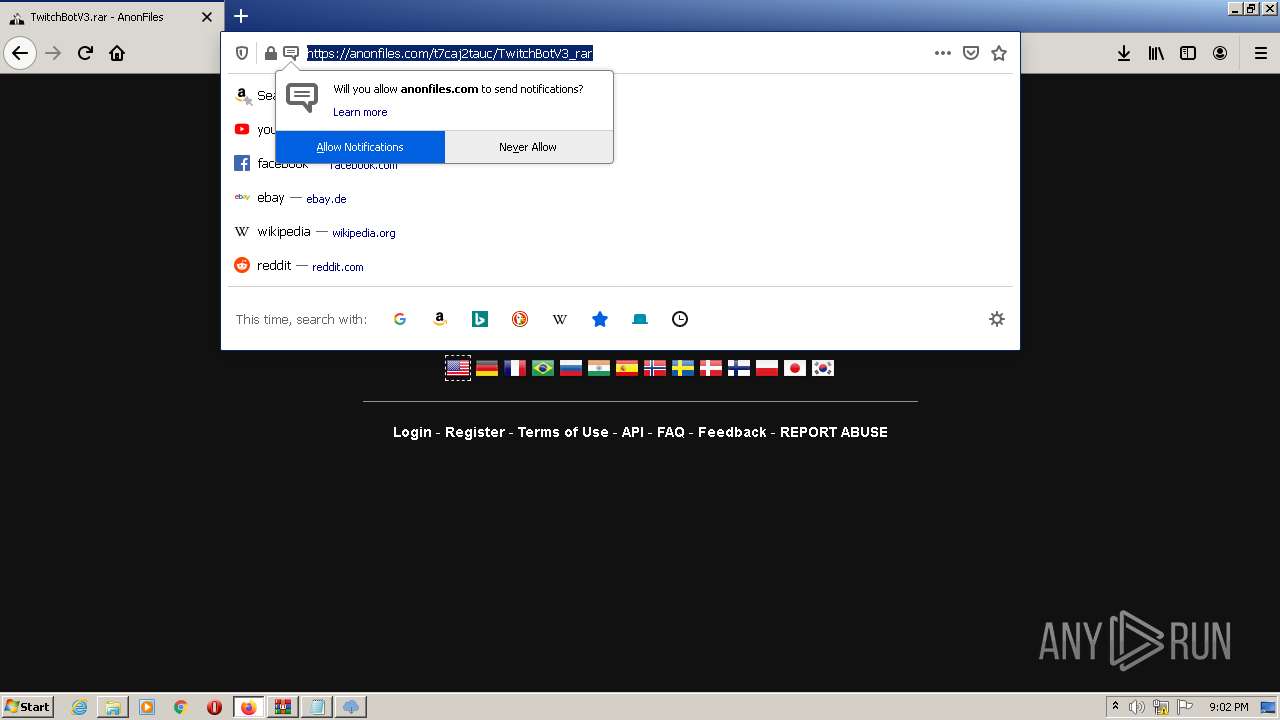Image resolution: width=1280 pixels, height=720 pixels.
Task: Search this time with Google
Action: [400, 319]
